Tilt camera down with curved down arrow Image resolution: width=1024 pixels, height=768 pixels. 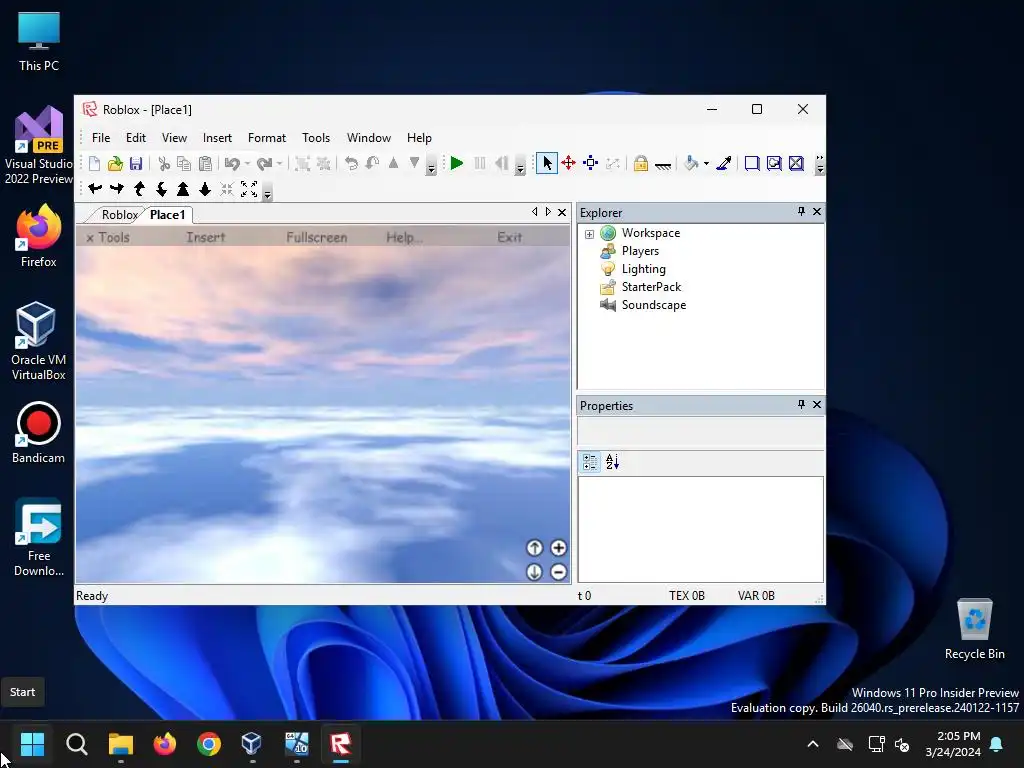point(161,189)
